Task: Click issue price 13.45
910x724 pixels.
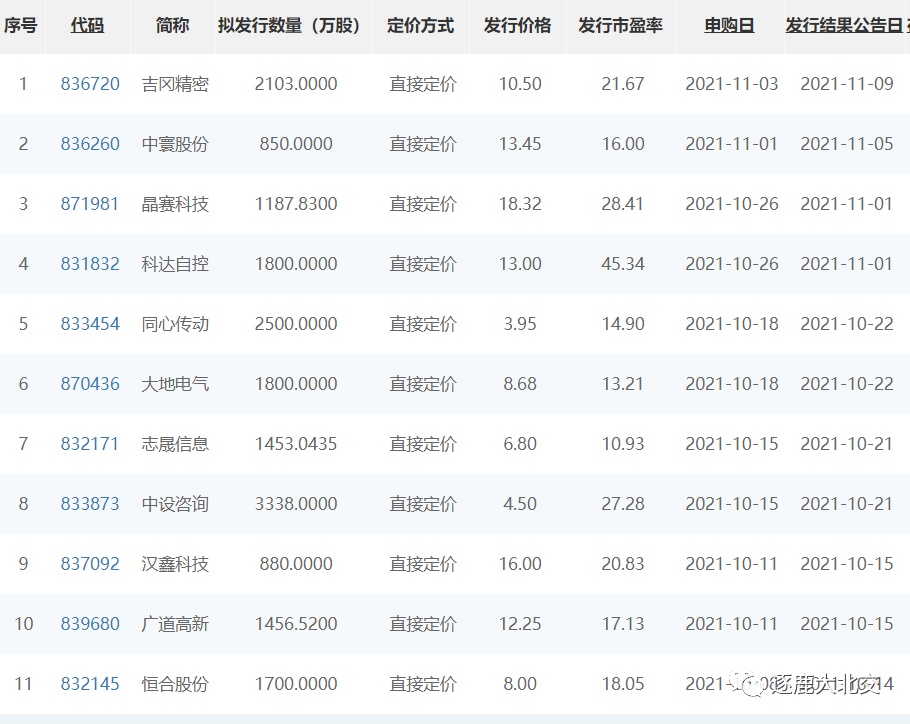Action: 520,144
